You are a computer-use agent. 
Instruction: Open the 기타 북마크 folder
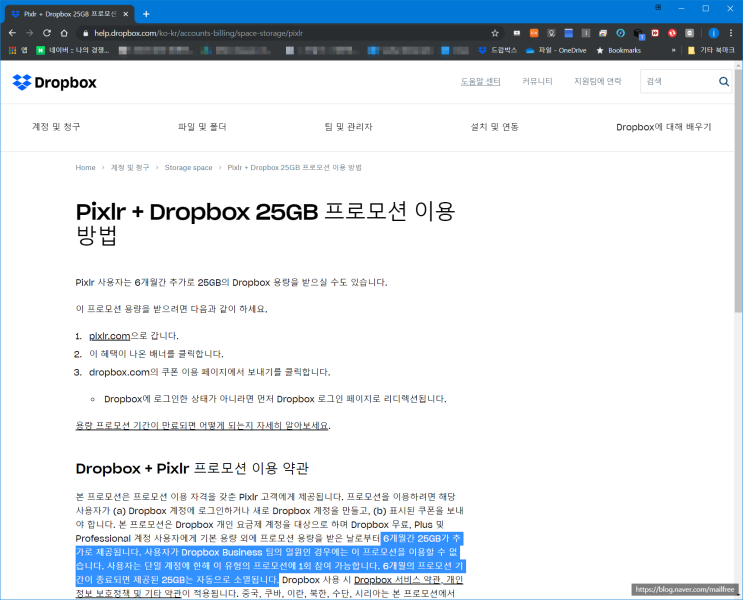(x=711, y=50)
